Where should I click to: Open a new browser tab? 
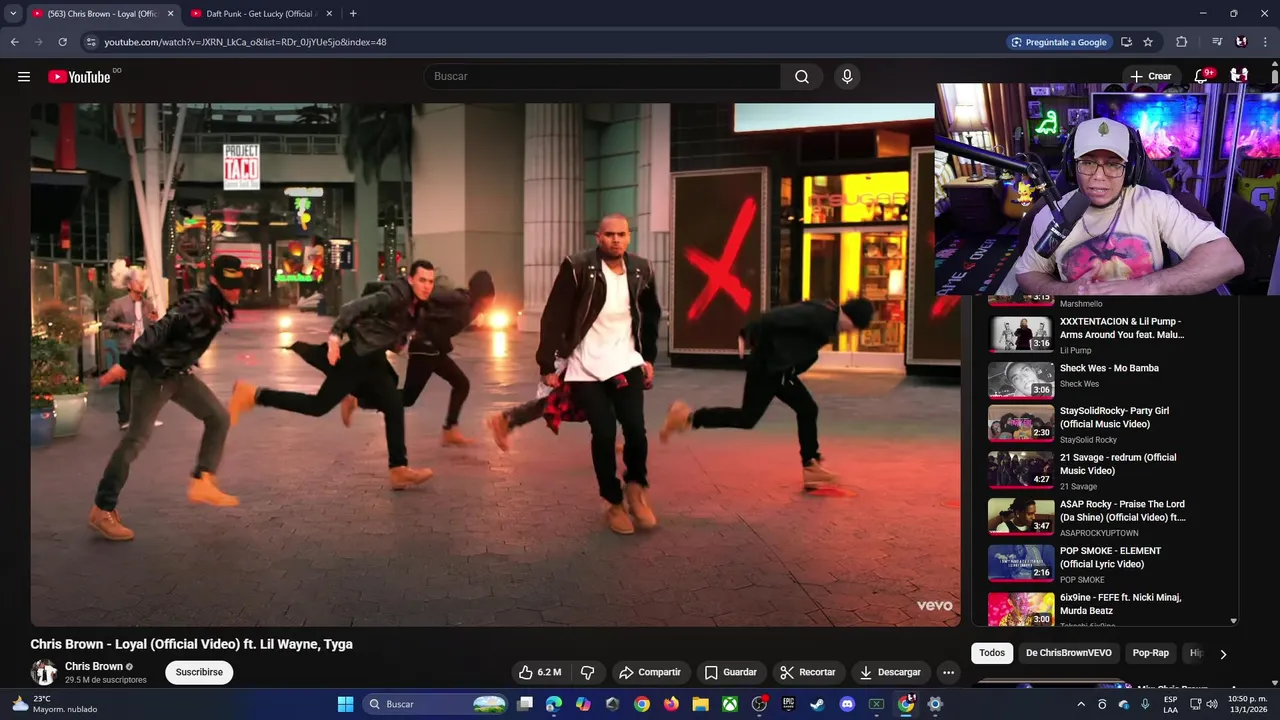(x=353, y=14)
